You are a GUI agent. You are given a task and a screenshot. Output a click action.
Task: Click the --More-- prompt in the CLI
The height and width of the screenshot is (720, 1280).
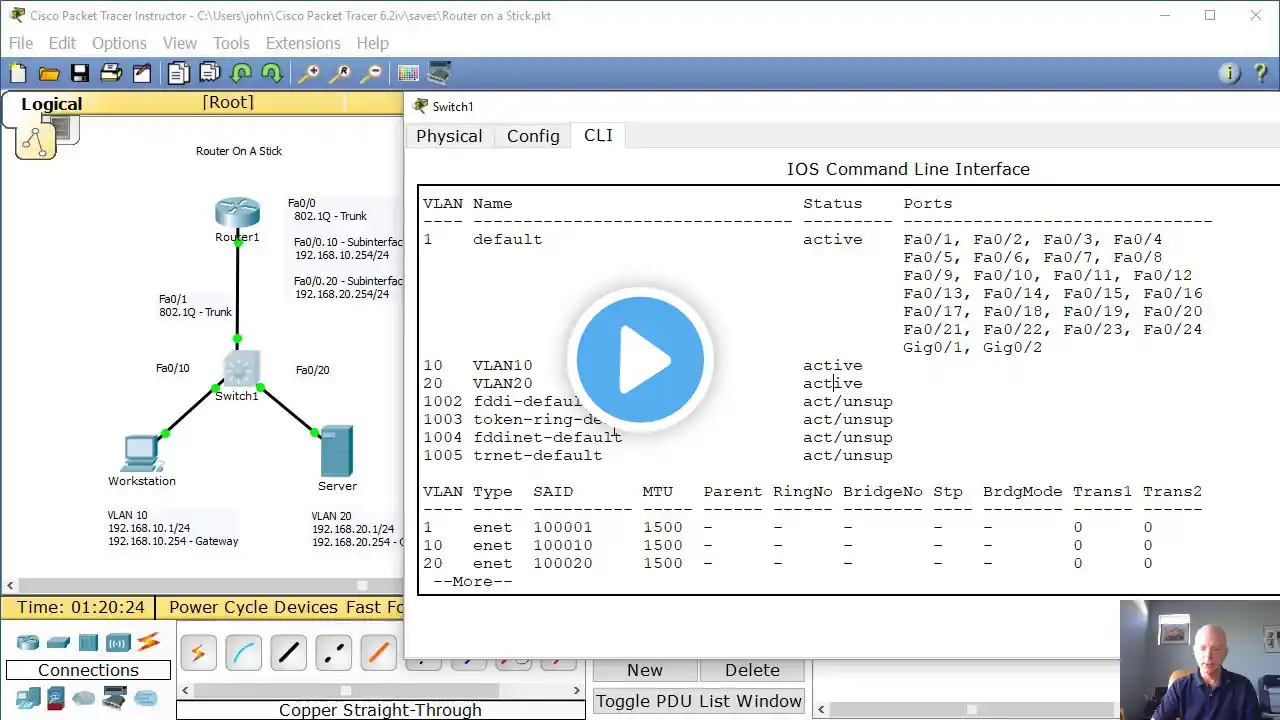[x=472, y=581]
